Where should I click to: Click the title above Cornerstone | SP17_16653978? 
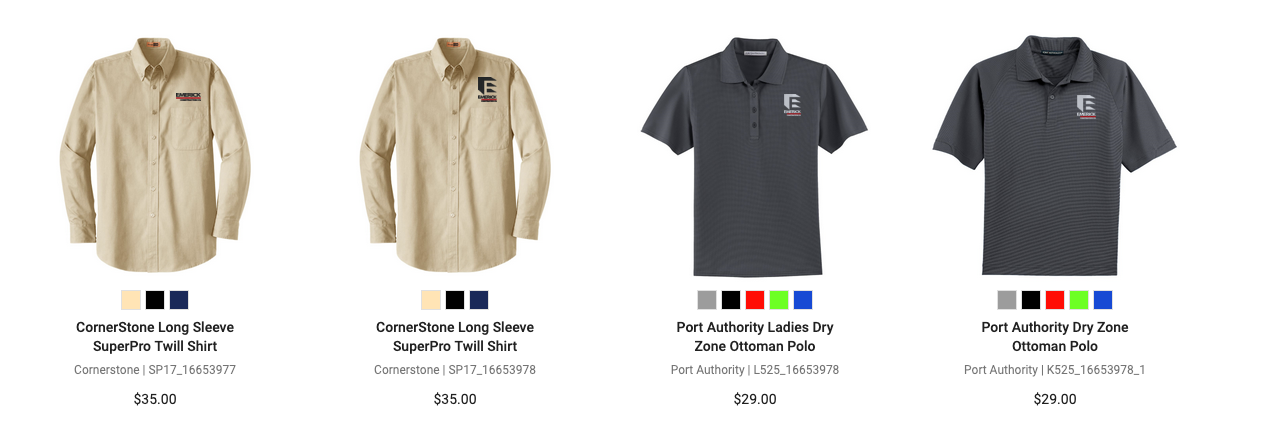click(x=455, y=337)
